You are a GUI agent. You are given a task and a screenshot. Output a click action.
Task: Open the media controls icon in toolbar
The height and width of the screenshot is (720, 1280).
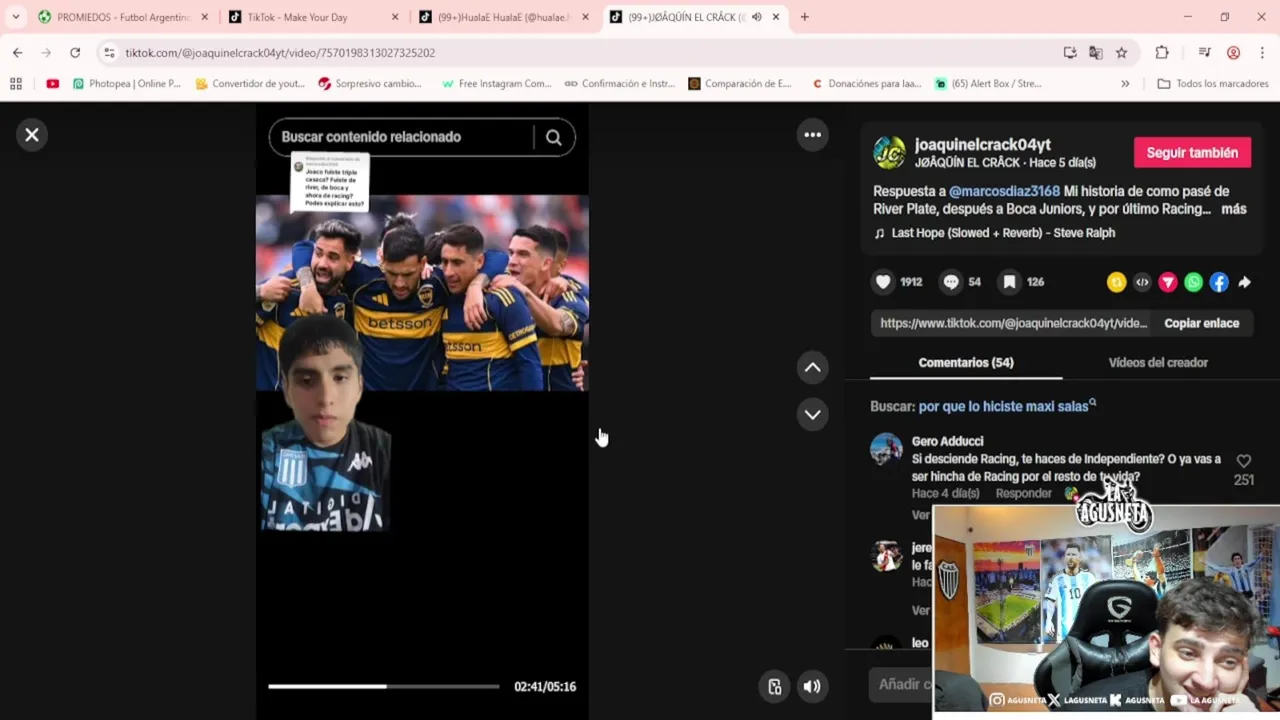click(1205, 53)
